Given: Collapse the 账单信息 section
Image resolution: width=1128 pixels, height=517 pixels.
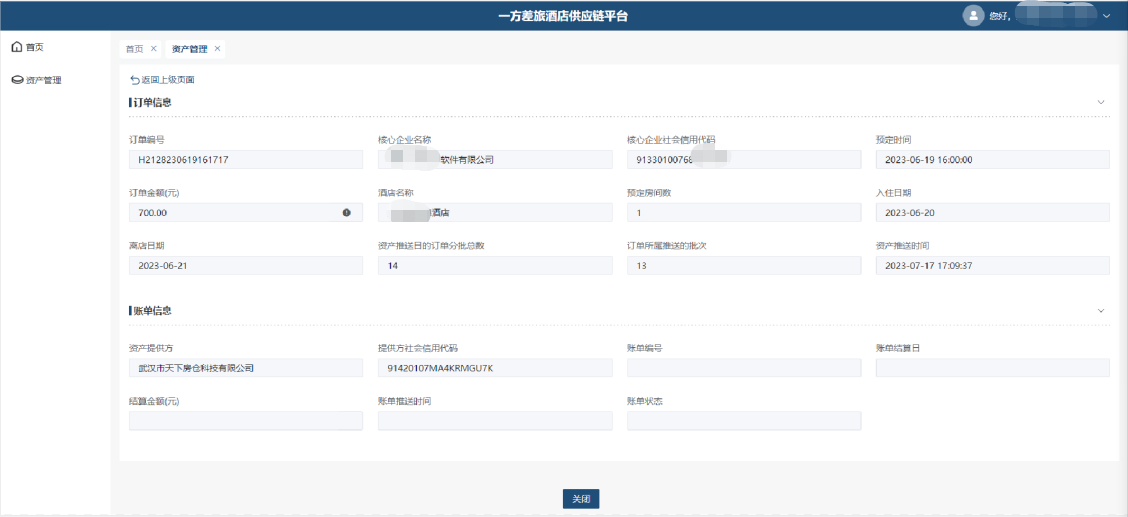Looking at the screenshot, I should 1101,311.
